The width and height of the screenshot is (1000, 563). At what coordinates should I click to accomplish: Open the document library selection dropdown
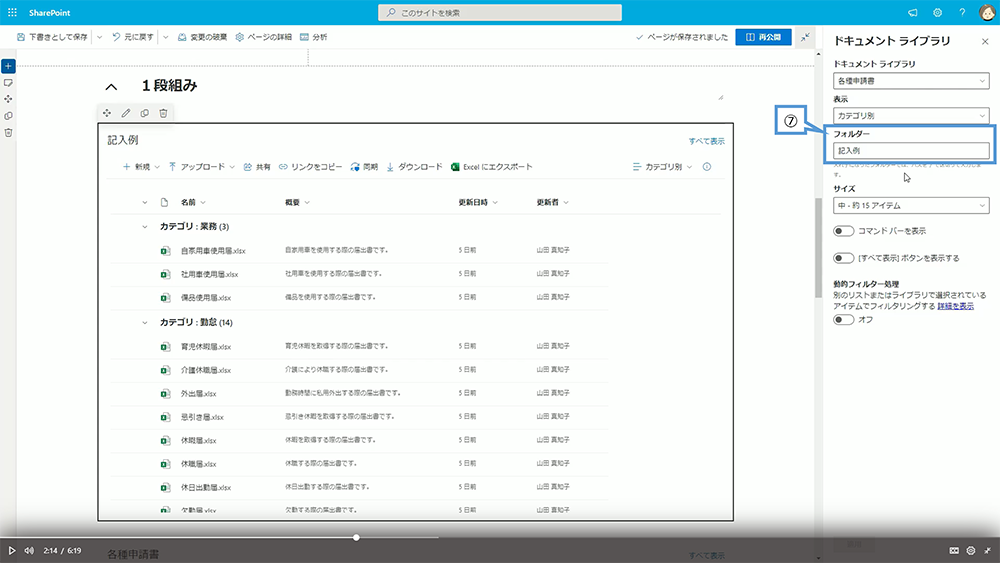(x=911, y=81)
